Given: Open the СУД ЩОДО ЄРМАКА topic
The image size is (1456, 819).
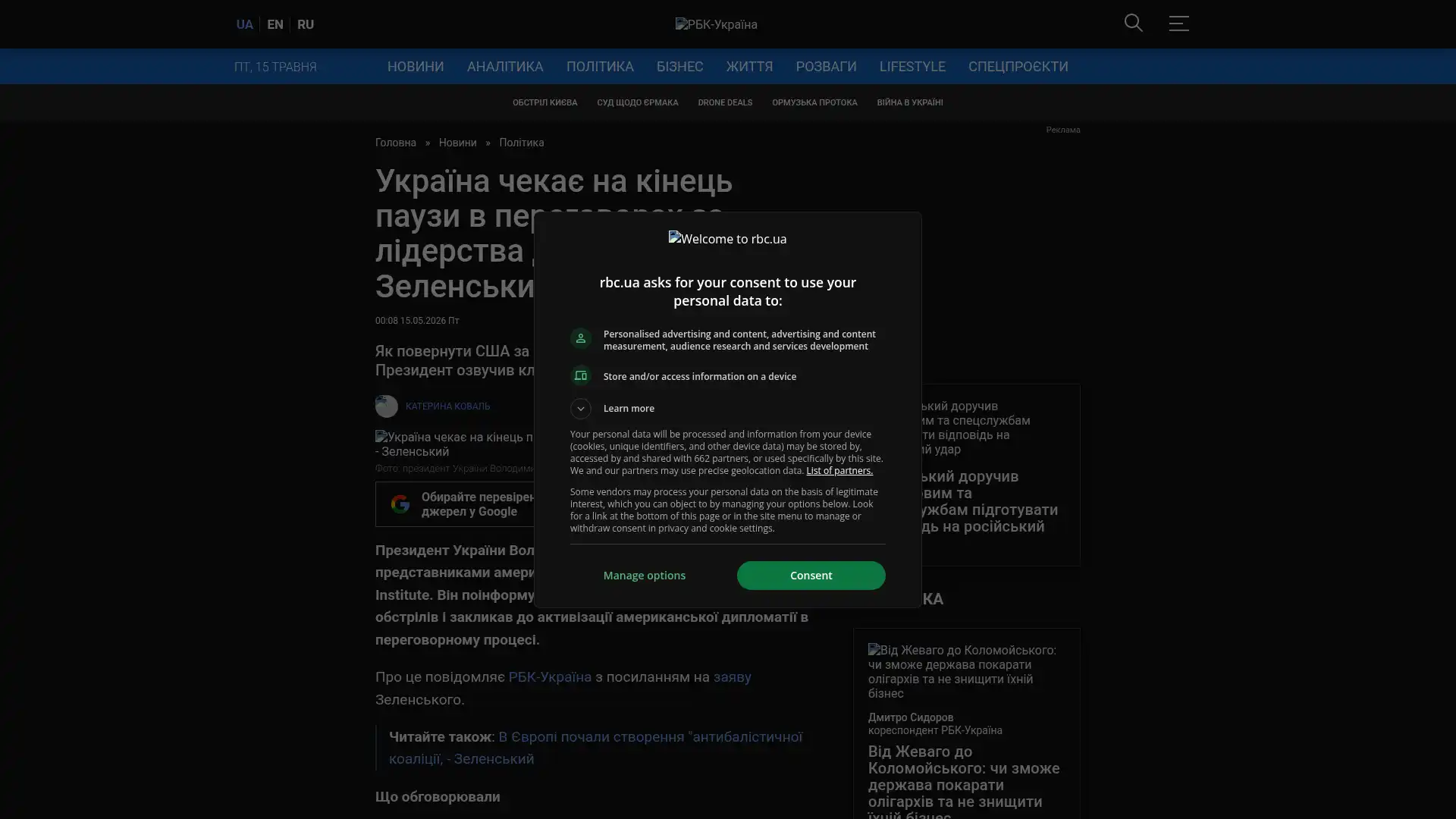Looking at the screenshot, I should [x=637, y=103].
